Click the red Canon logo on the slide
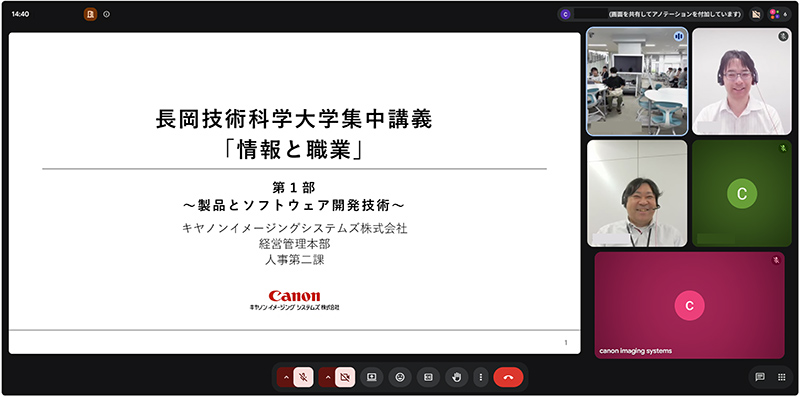Screen dimensions: 800x397 294,295
